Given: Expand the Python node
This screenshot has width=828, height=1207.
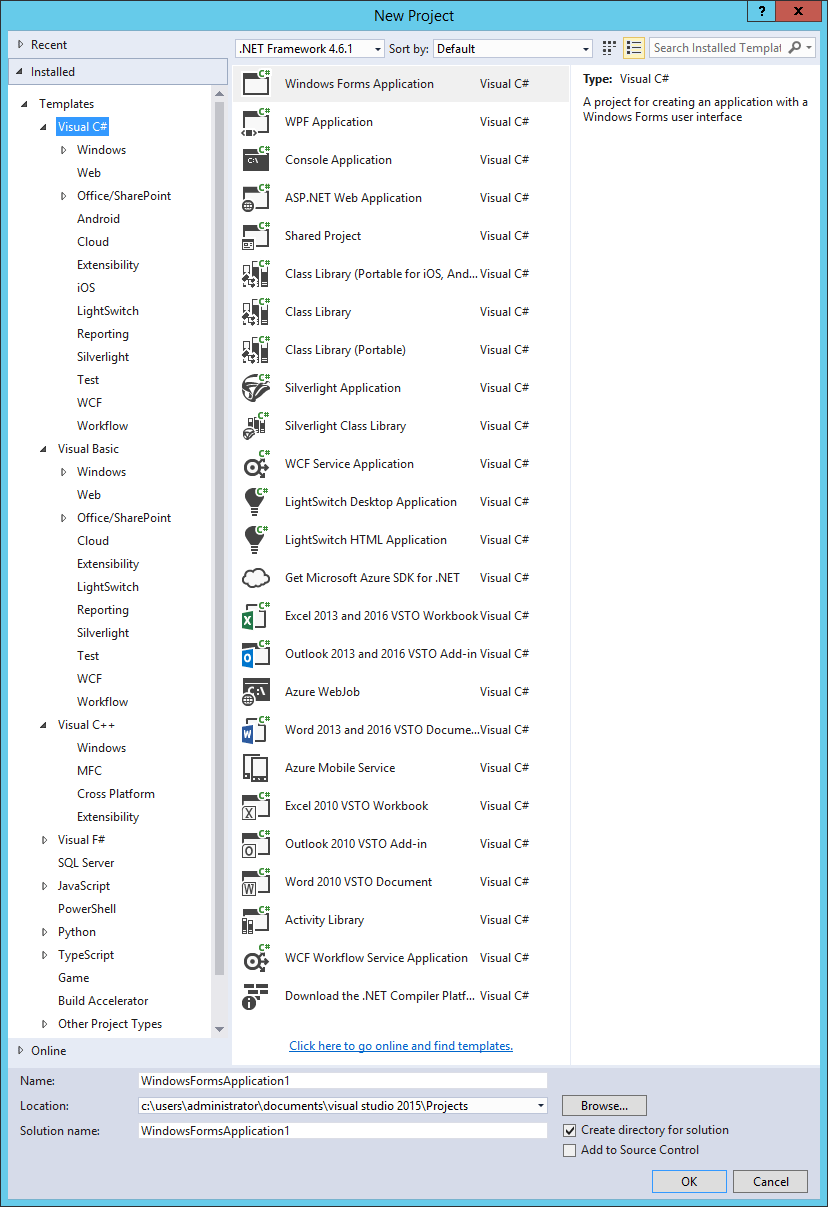Looking at the screenshot, I should (x=44, y=932).
